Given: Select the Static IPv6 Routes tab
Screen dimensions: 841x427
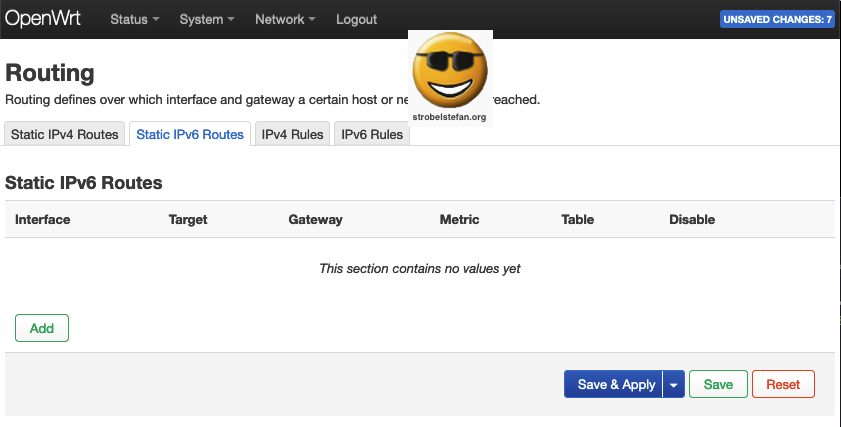Looking at the screenshot, I should tap(190, 135).
